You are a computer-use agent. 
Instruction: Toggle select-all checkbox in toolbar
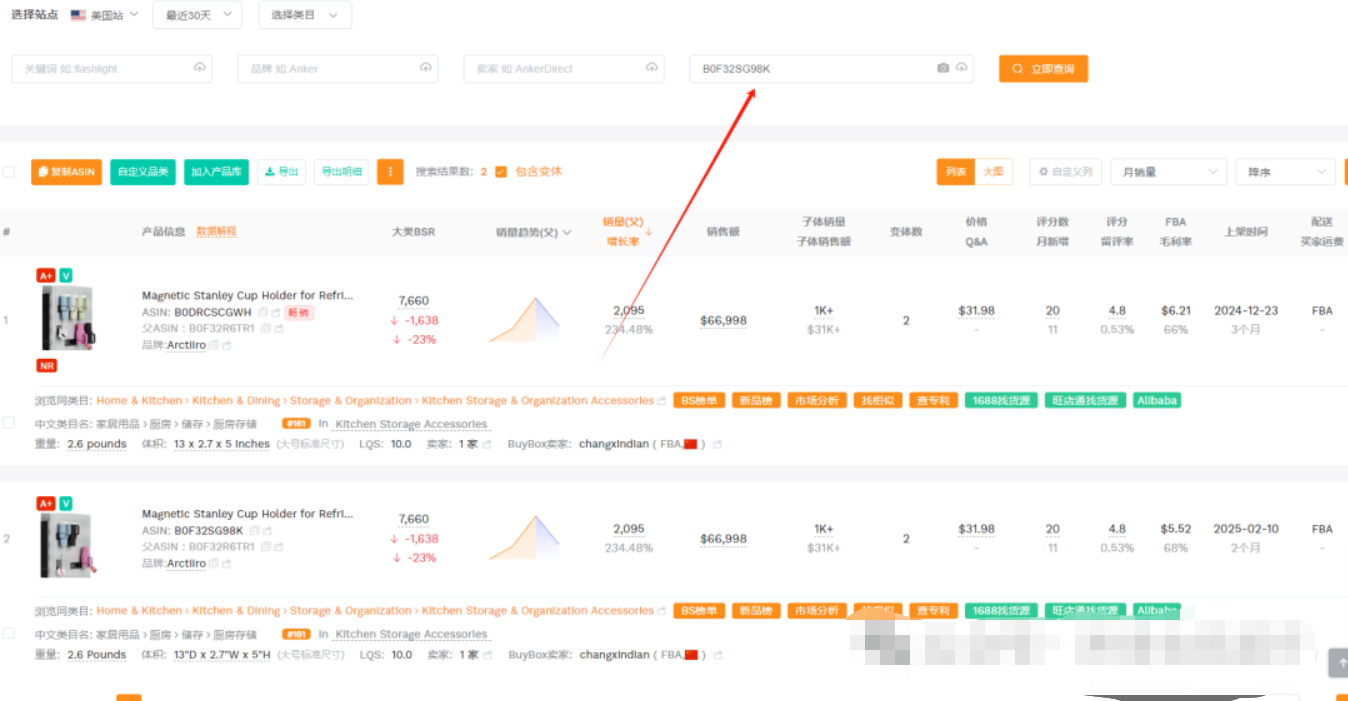[x=9, y=172]
